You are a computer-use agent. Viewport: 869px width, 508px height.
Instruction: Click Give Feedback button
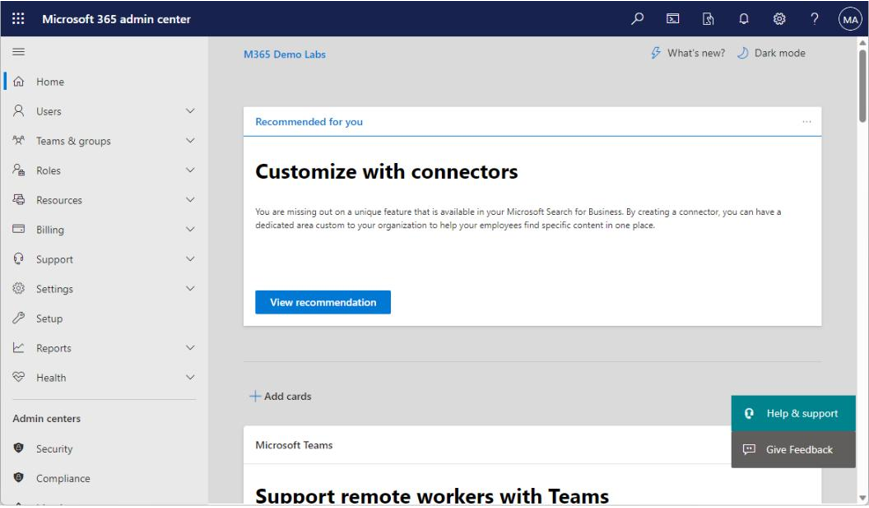[x=793, y=449]
